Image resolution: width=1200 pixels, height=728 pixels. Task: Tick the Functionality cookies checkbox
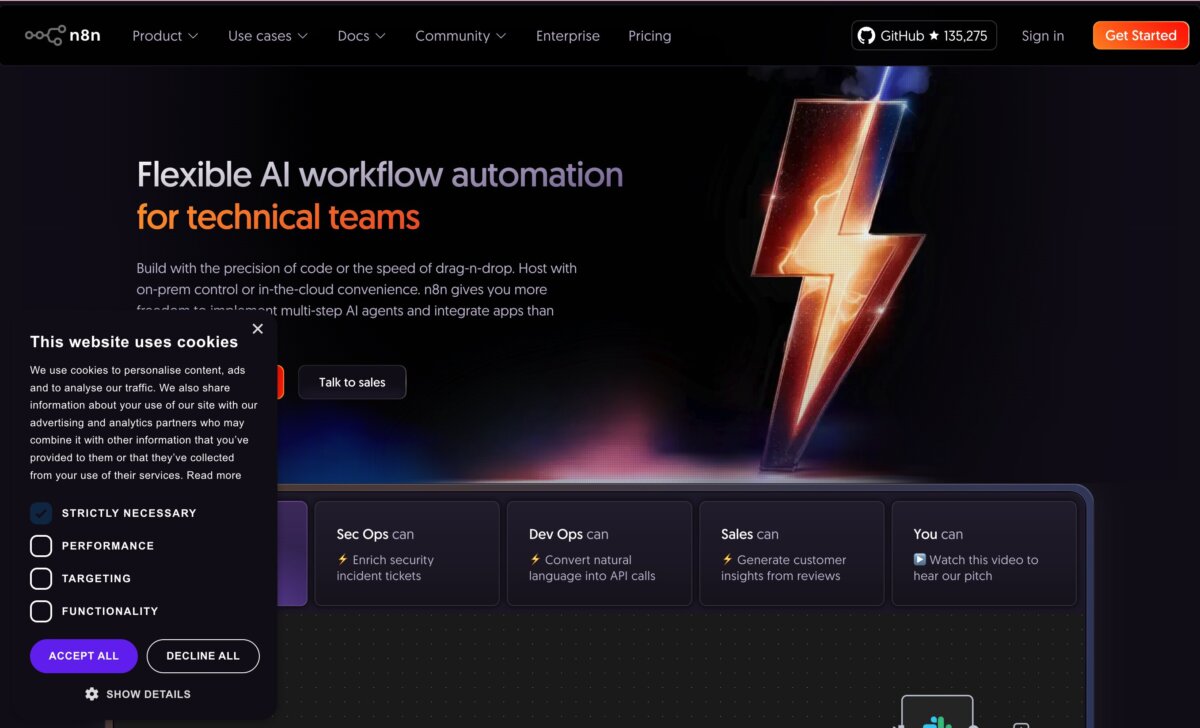pos(41,611)
